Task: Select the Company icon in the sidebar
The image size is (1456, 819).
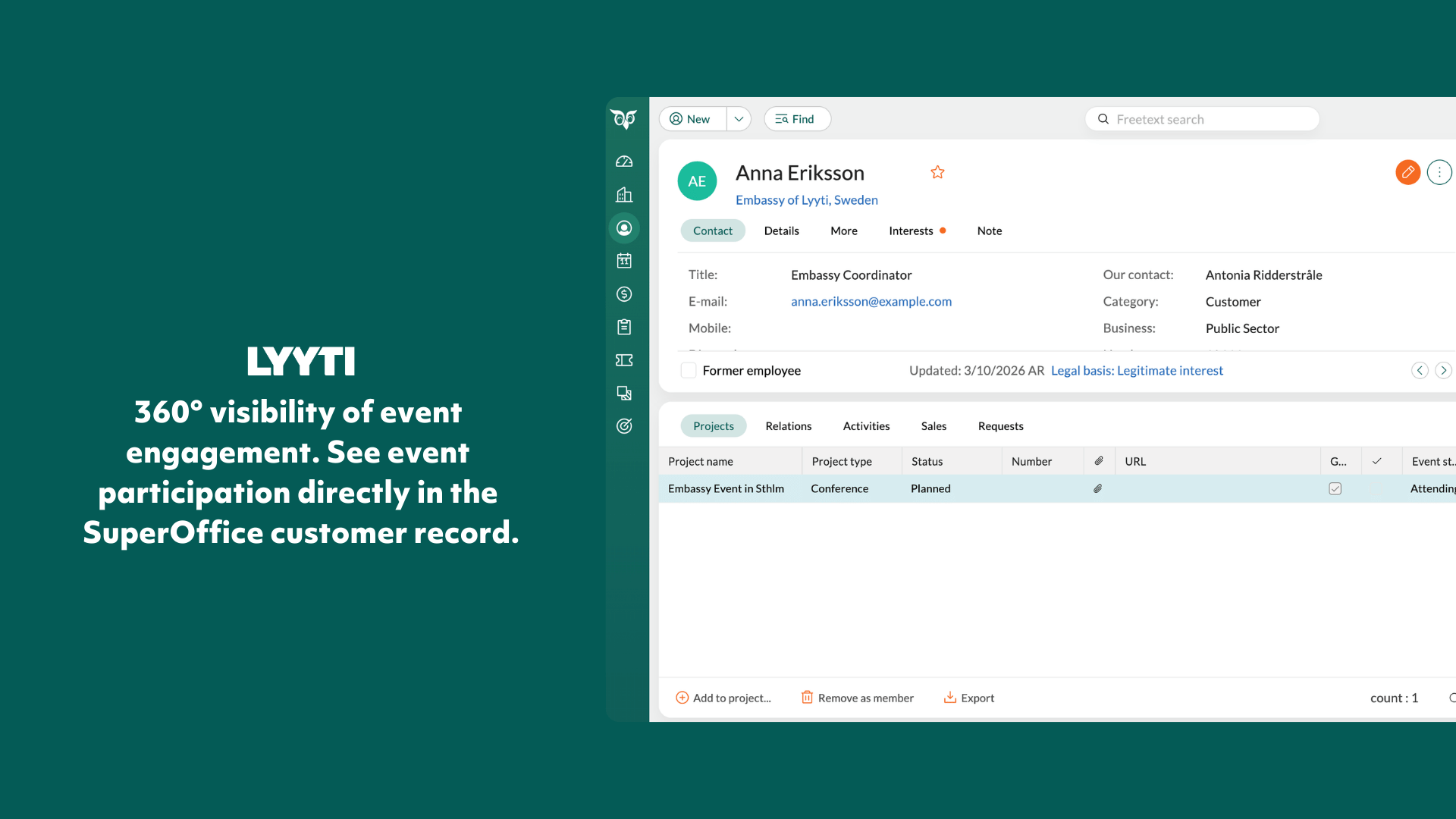Action: 624,194
